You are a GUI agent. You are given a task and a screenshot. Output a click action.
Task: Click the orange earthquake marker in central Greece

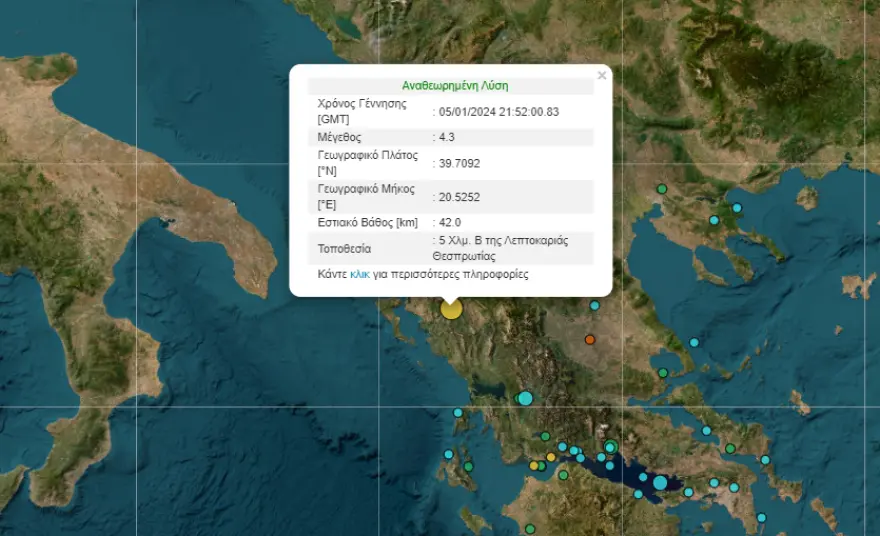point(590,340)
